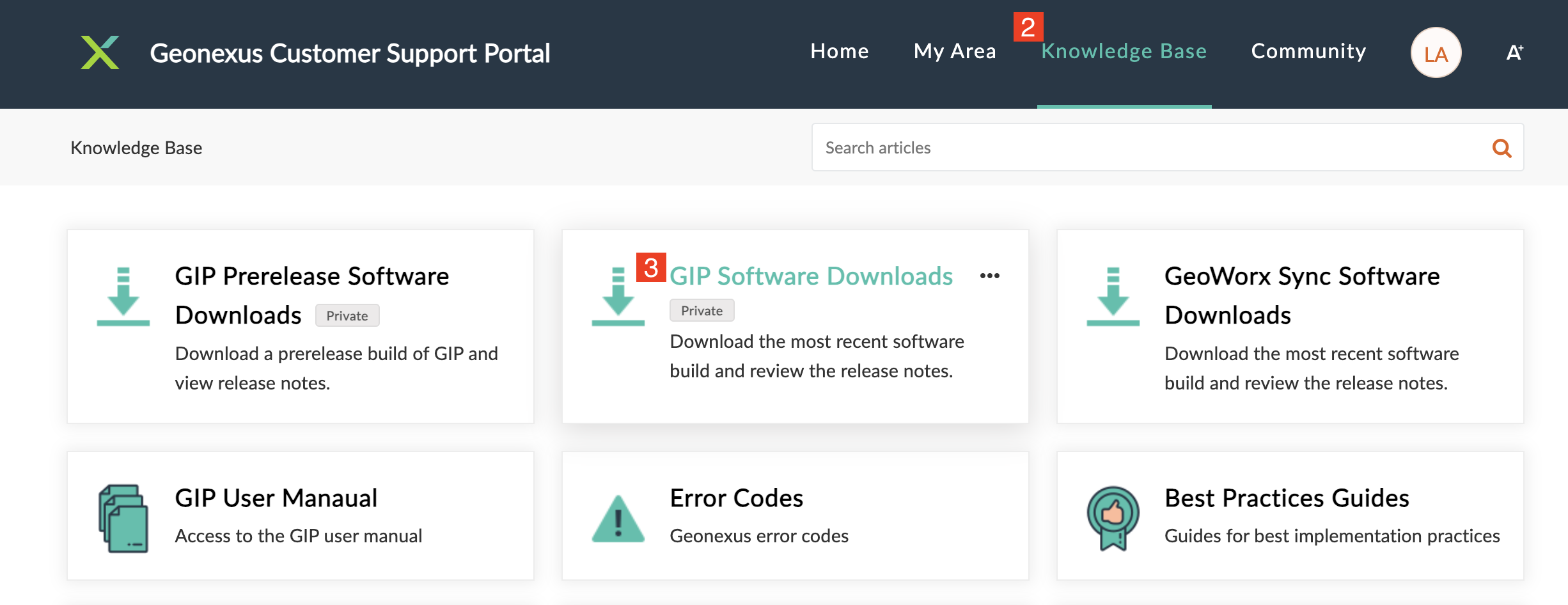Click Private badge under GIP Software Downloads
1568x605 pixels.
click(x=702, y=311)
